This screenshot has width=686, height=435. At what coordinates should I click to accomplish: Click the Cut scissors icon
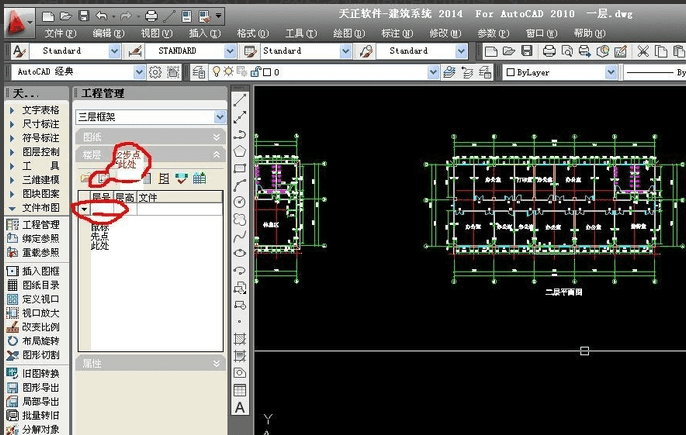[643, 51]
